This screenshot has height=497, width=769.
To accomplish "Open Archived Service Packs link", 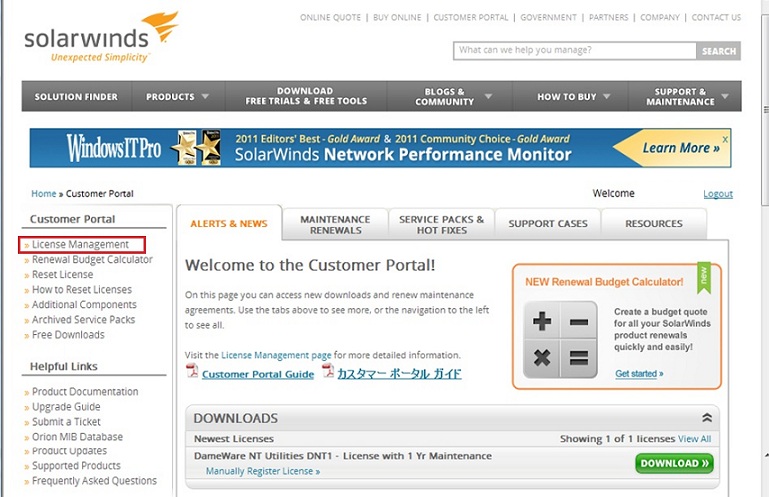I will point(83,320).
